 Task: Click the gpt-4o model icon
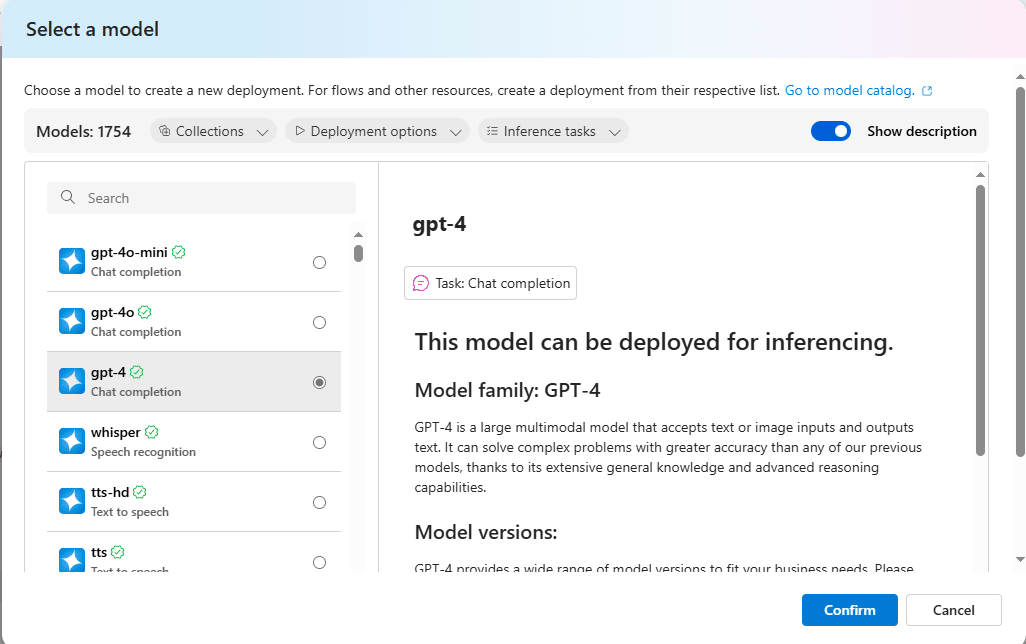coord(72,321)
